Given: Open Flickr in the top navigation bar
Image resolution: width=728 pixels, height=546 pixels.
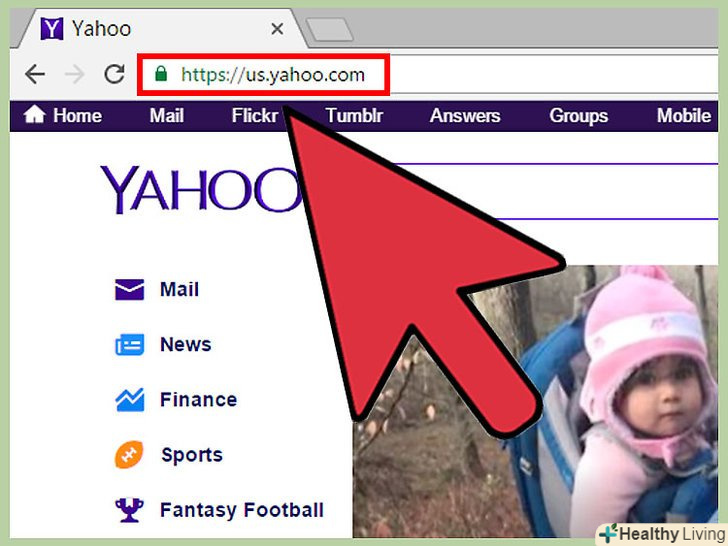Looking at the screenshot, I should pos(255,116).
